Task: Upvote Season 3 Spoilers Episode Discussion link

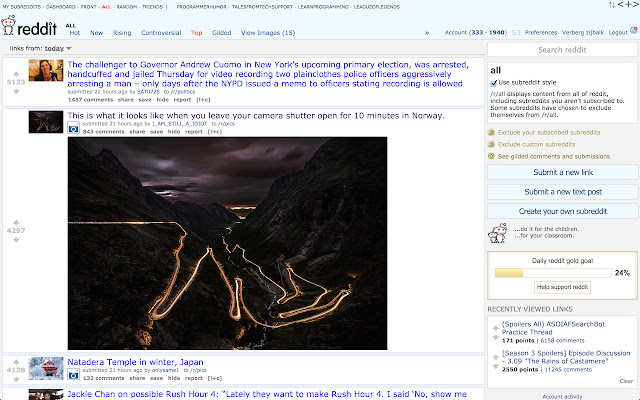Action: point(496,357)
